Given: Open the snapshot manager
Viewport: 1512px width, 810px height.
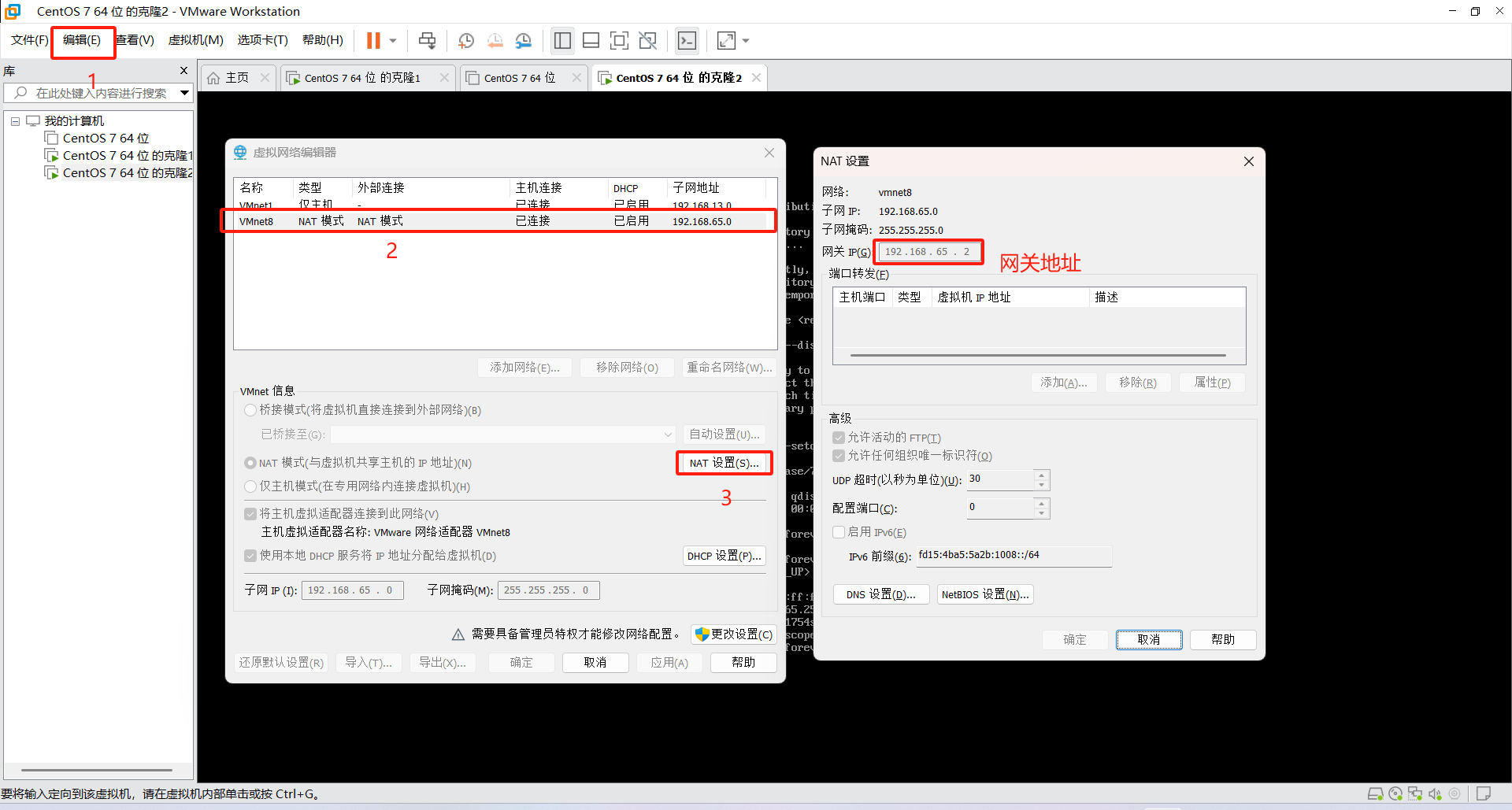Looking at the screenshot, I should [524, 40].
